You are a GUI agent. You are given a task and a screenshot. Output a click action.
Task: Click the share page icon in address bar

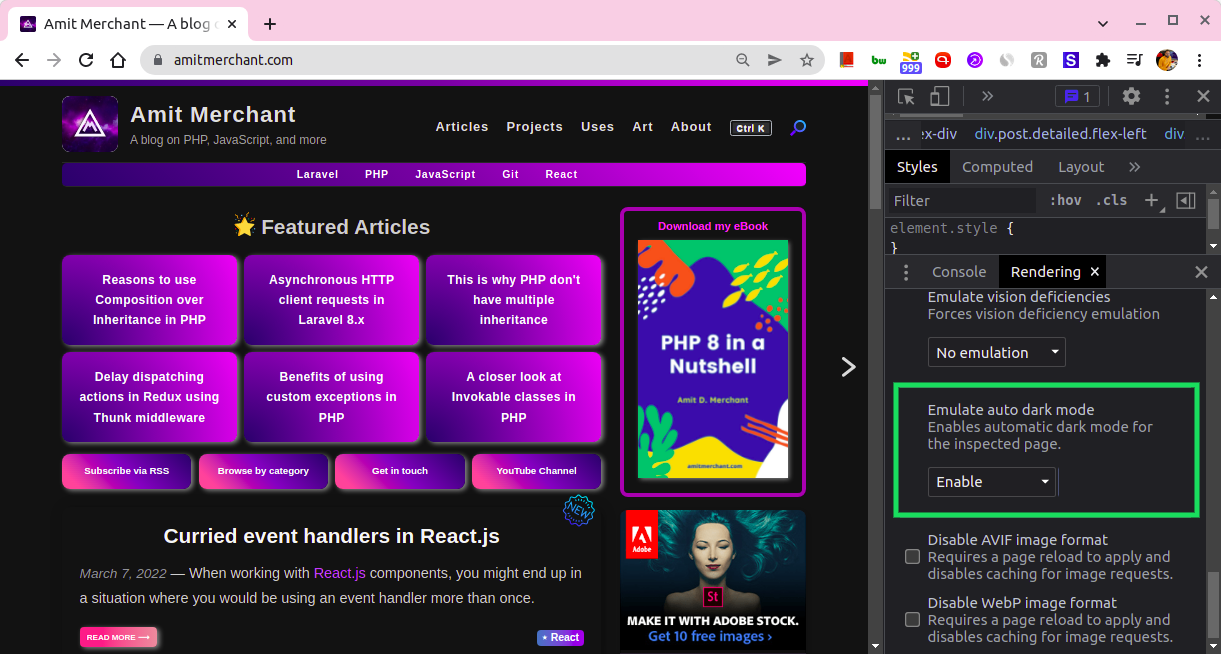pos(775,60)
